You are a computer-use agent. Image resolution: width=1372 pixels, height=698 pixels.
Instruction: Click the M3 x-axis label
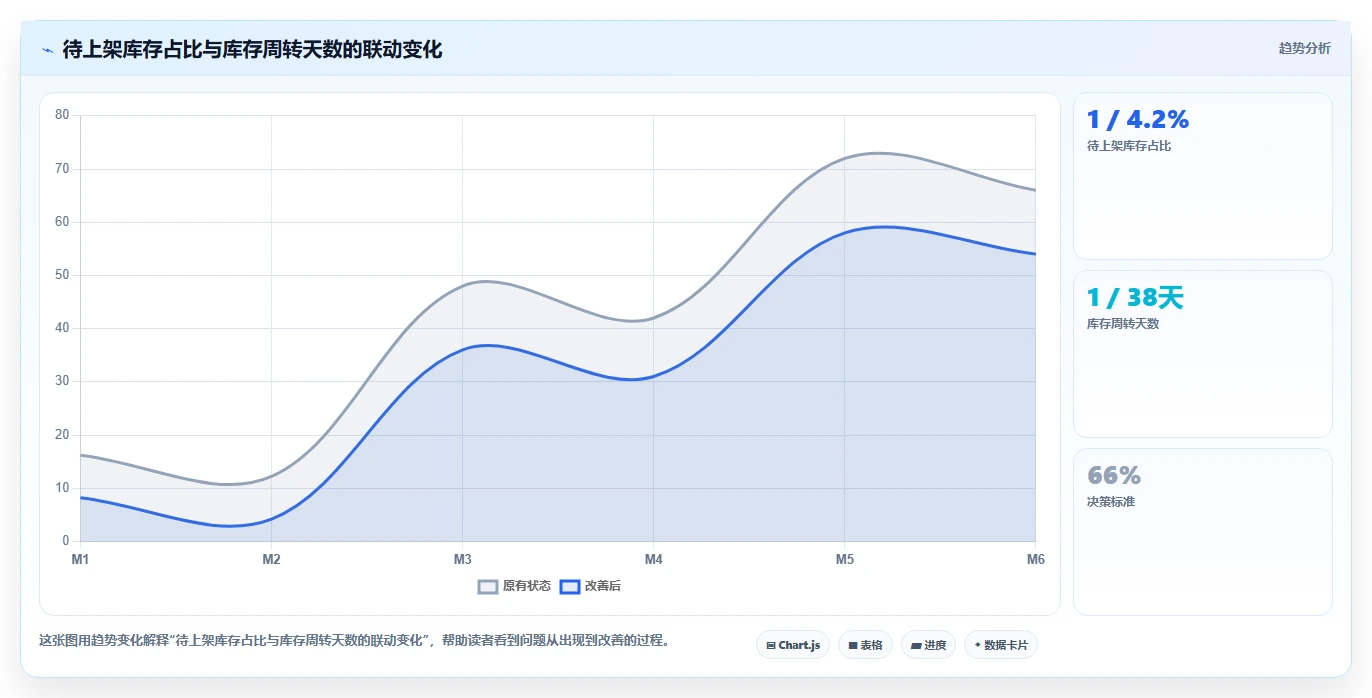point(462,559)
